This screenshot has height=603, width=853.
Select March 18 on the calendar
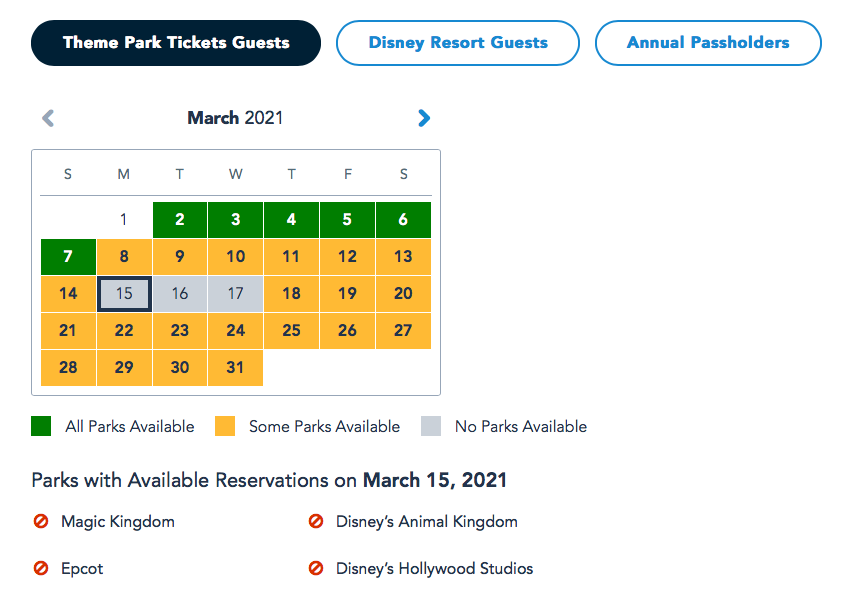point(291,294)
